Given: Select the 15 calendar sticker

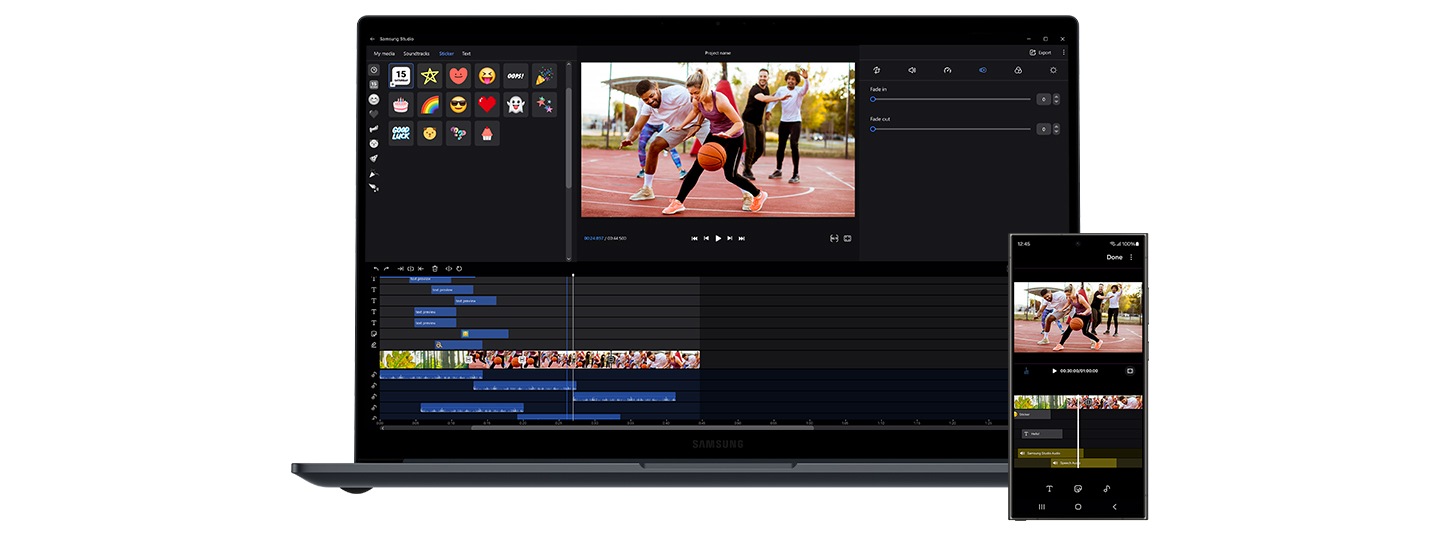Looking at the screenshot, I should coord(401,76).
